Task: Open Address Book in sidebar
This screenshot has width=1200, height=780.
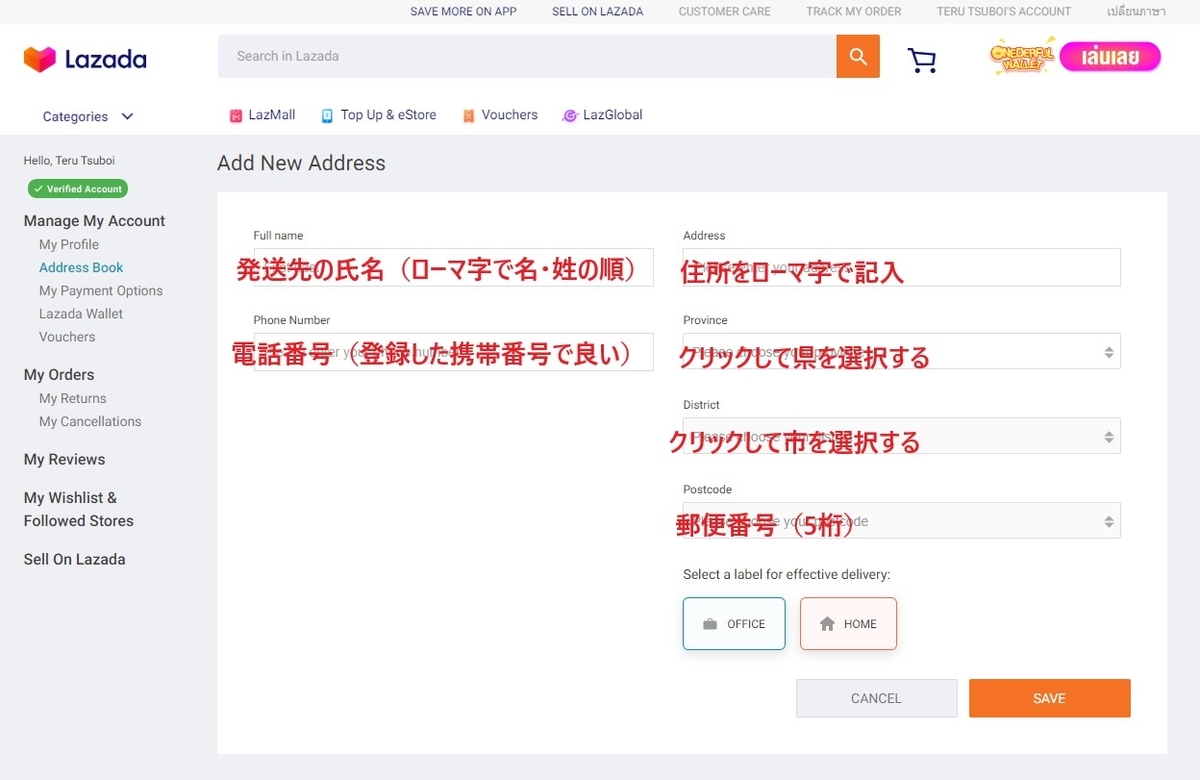Action: click(81, 267)
